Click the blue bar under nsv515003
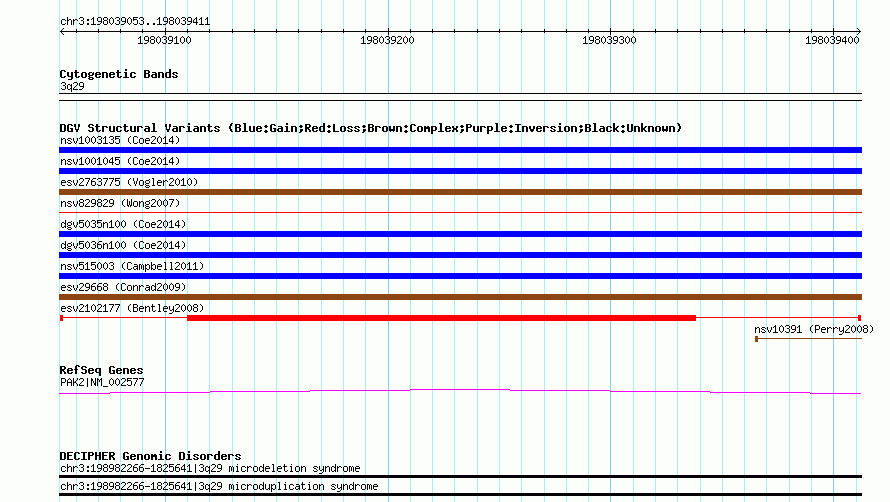Image resolution: width=890 pixels, height=502 pixels. click(460, 276)
